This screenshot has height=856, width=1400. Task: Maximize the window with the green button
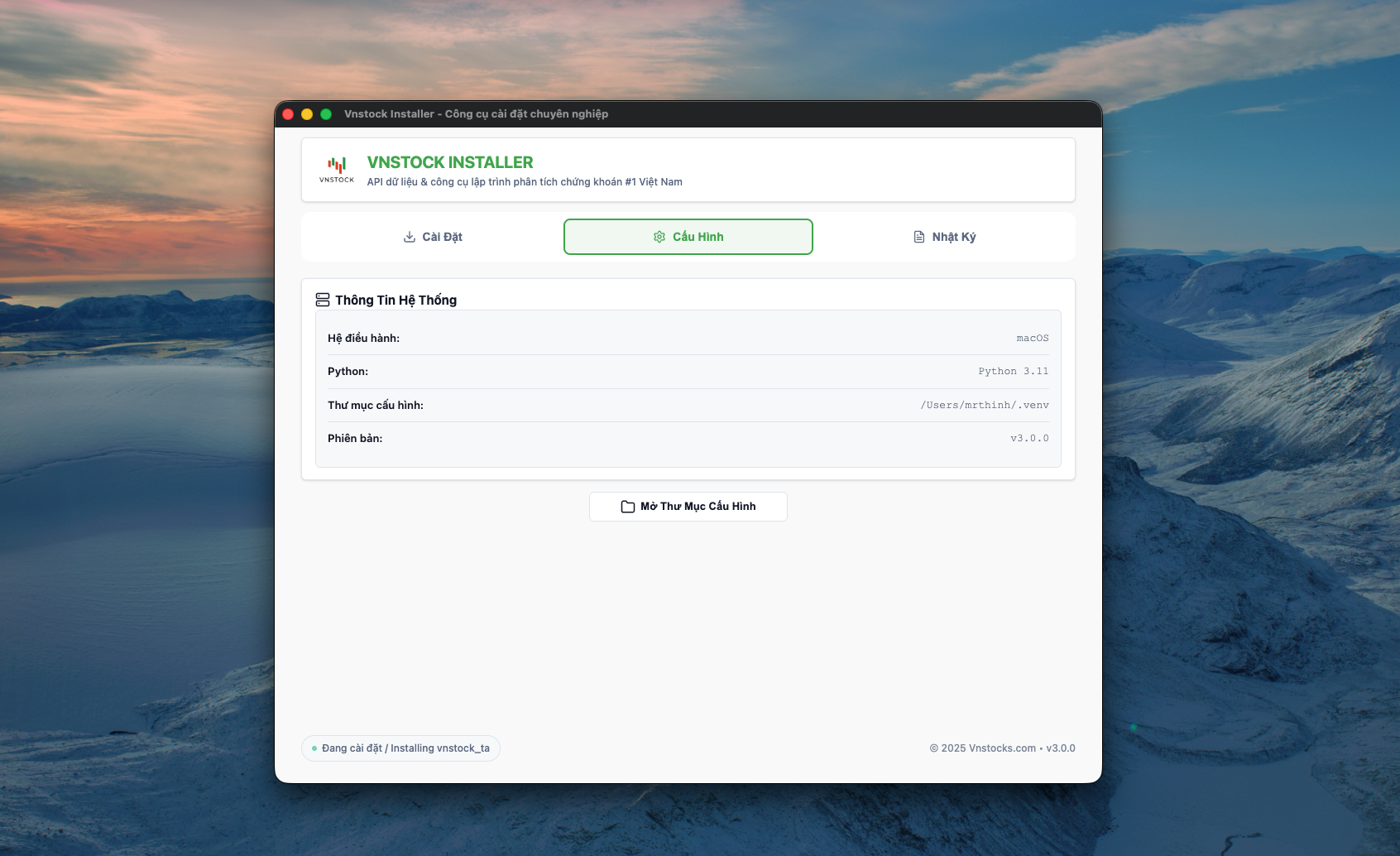[x=326, y=114]
